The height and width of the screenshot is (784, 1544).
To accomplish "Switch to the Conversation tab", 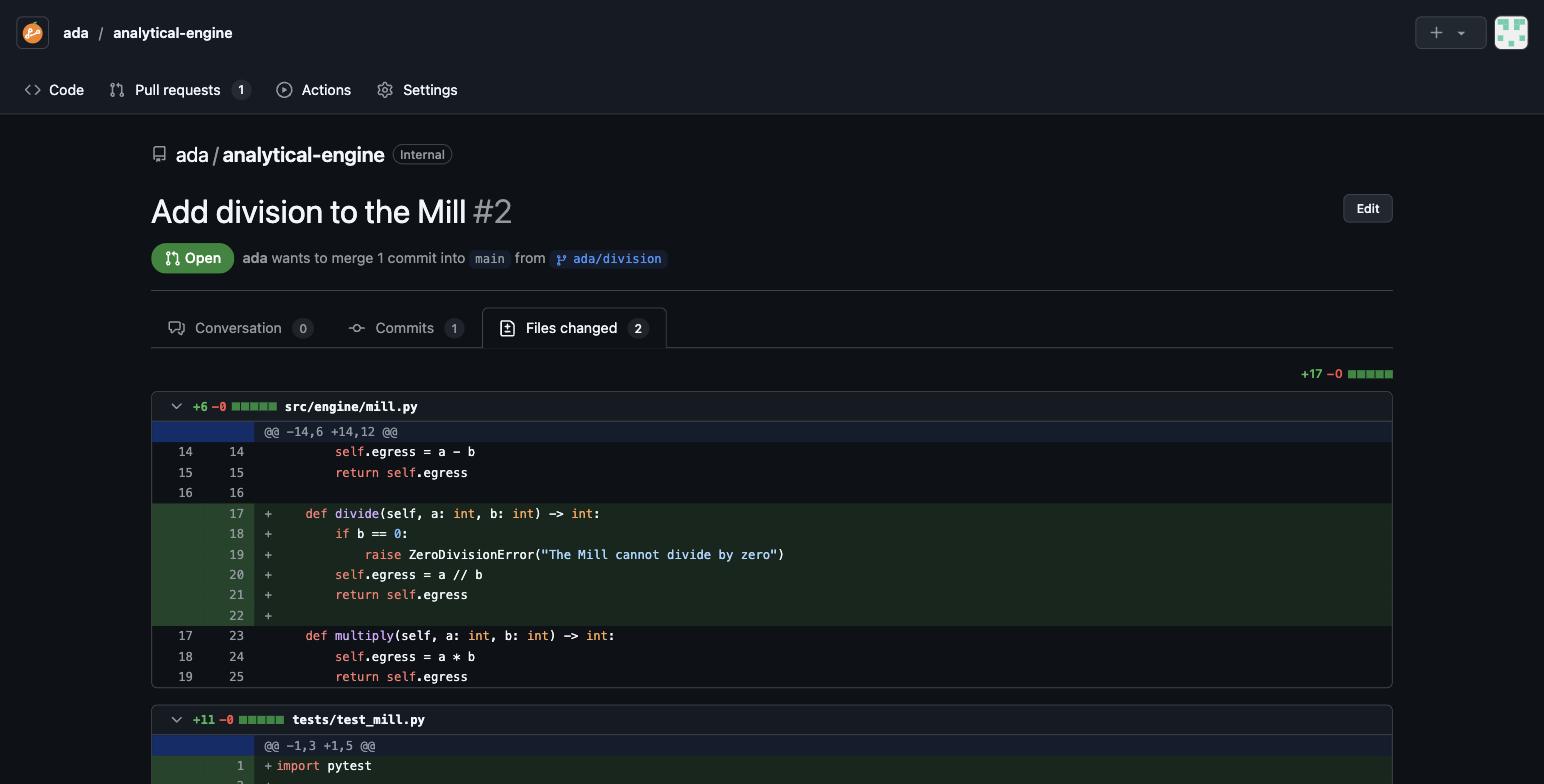I will [x=240, y=328].
